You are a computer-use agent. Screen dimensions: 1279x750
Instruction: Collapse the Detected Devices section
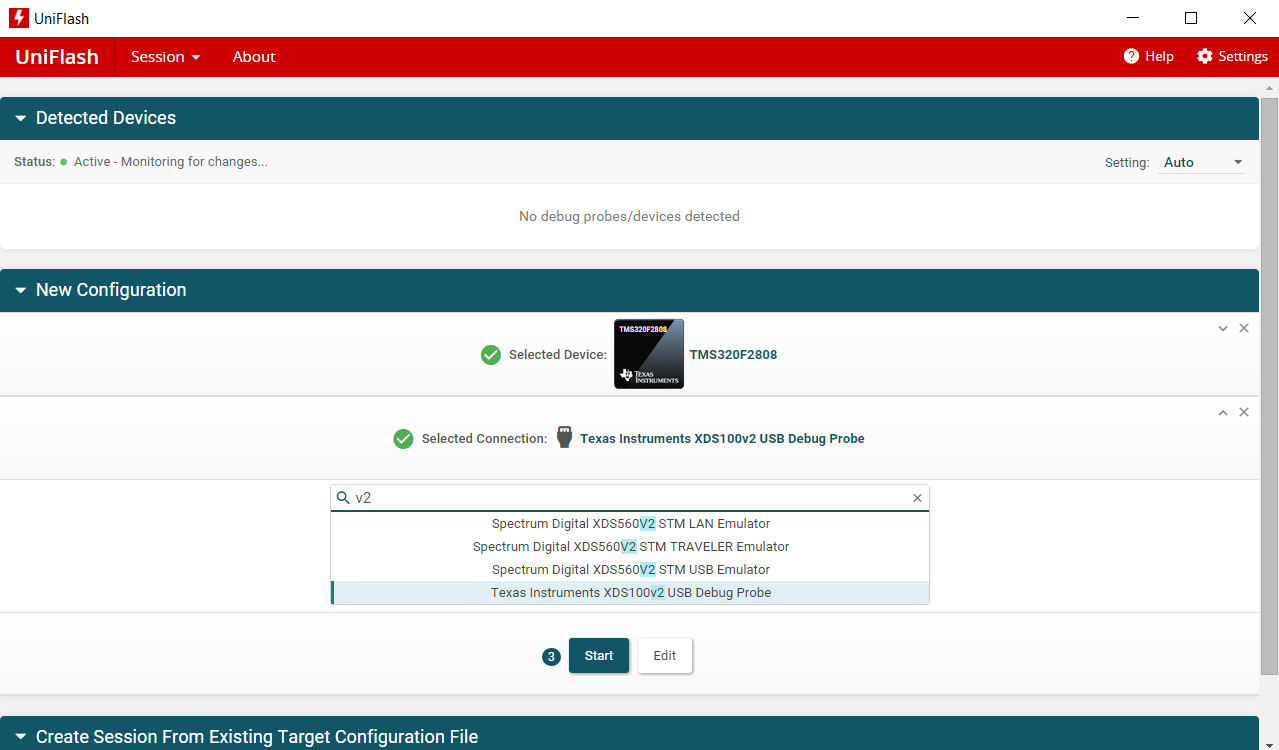click(x=21, y=118)
